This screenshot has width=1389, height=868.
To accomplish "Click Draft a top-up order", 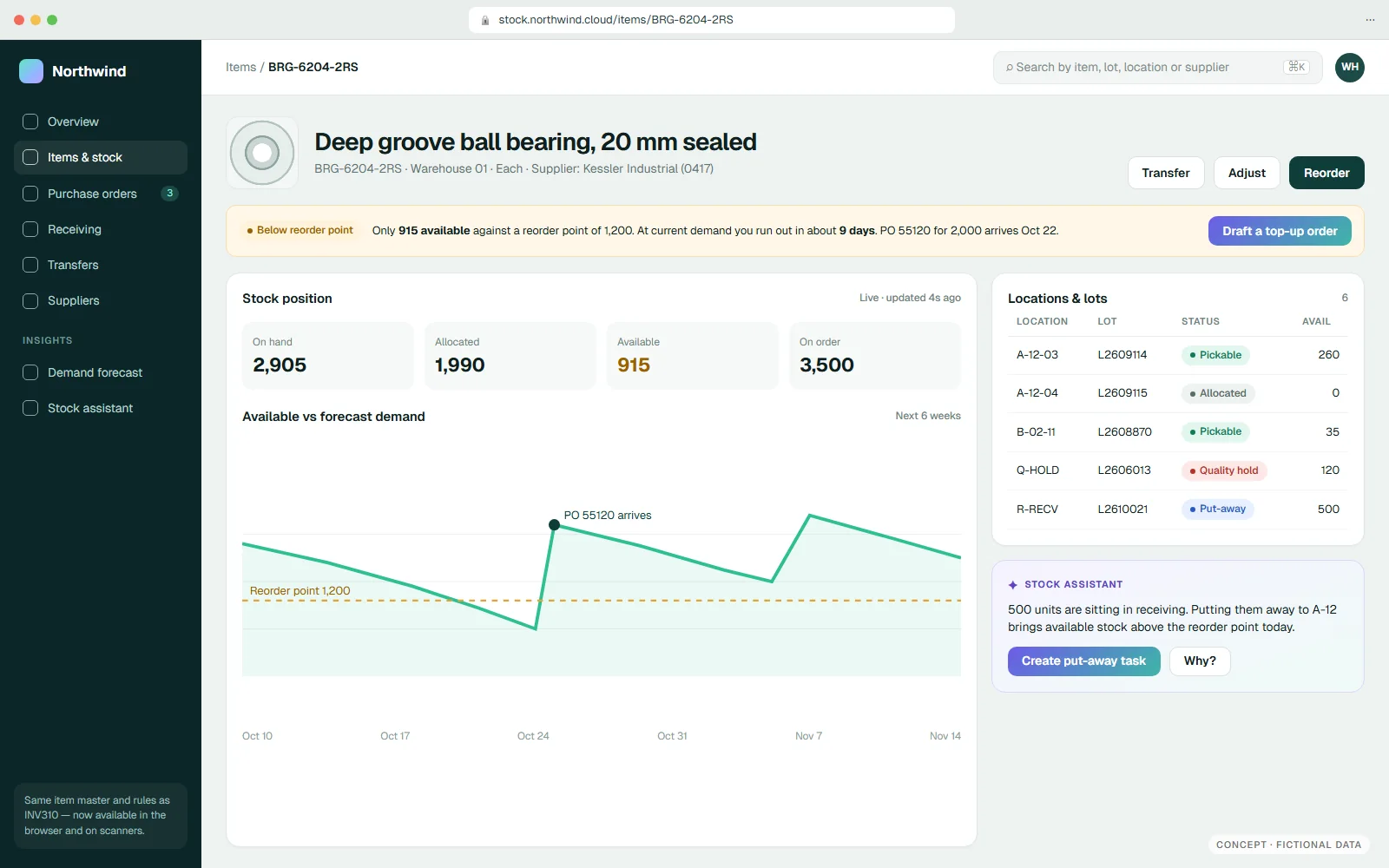I will point(1280,231).
